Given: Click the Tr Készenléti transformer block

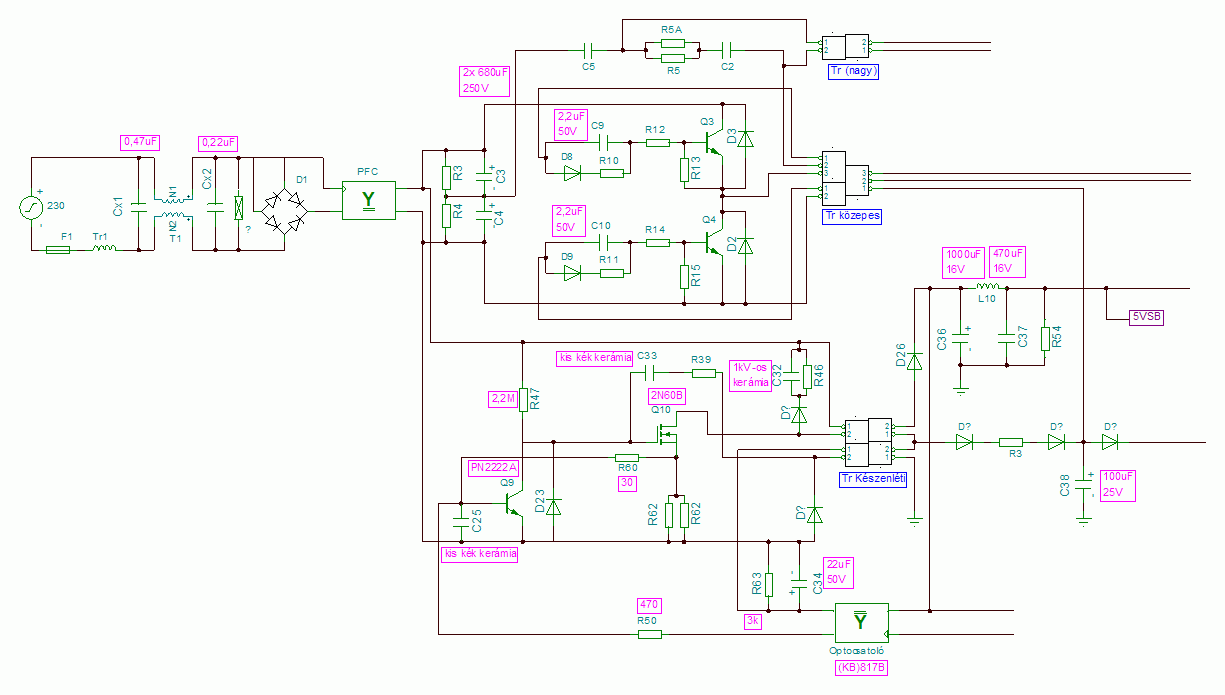Looking at the screenshot, I should point(868,443).
